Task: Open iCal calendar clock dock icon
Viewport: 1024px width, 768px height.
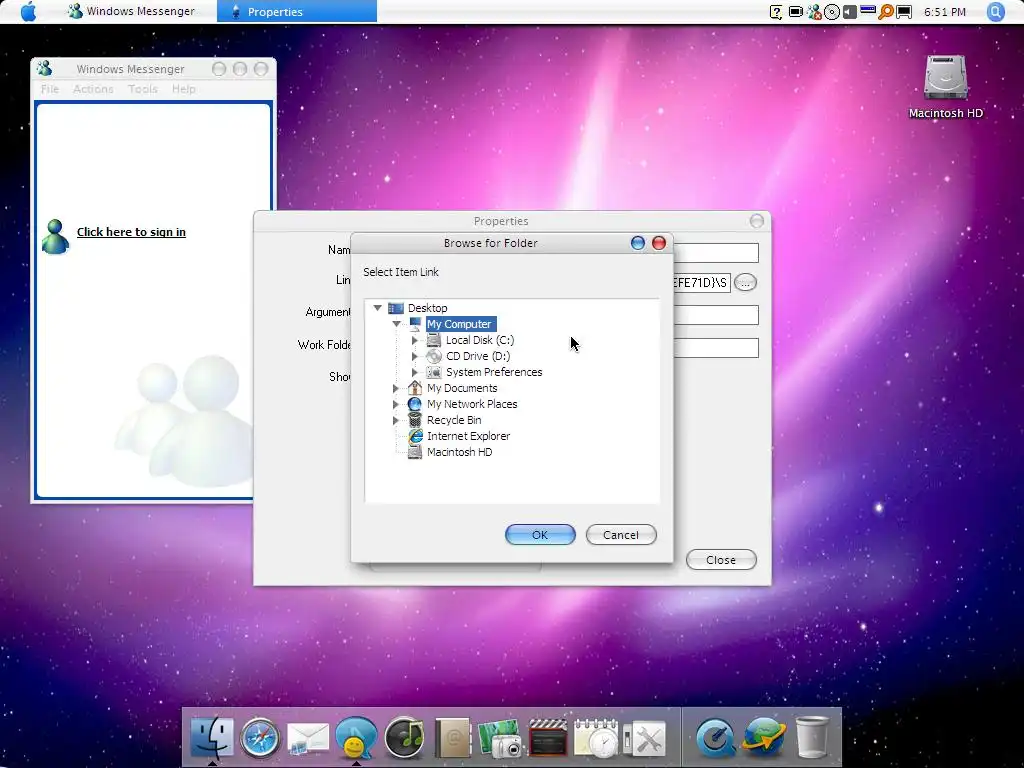Action: (x=596, y=739)
